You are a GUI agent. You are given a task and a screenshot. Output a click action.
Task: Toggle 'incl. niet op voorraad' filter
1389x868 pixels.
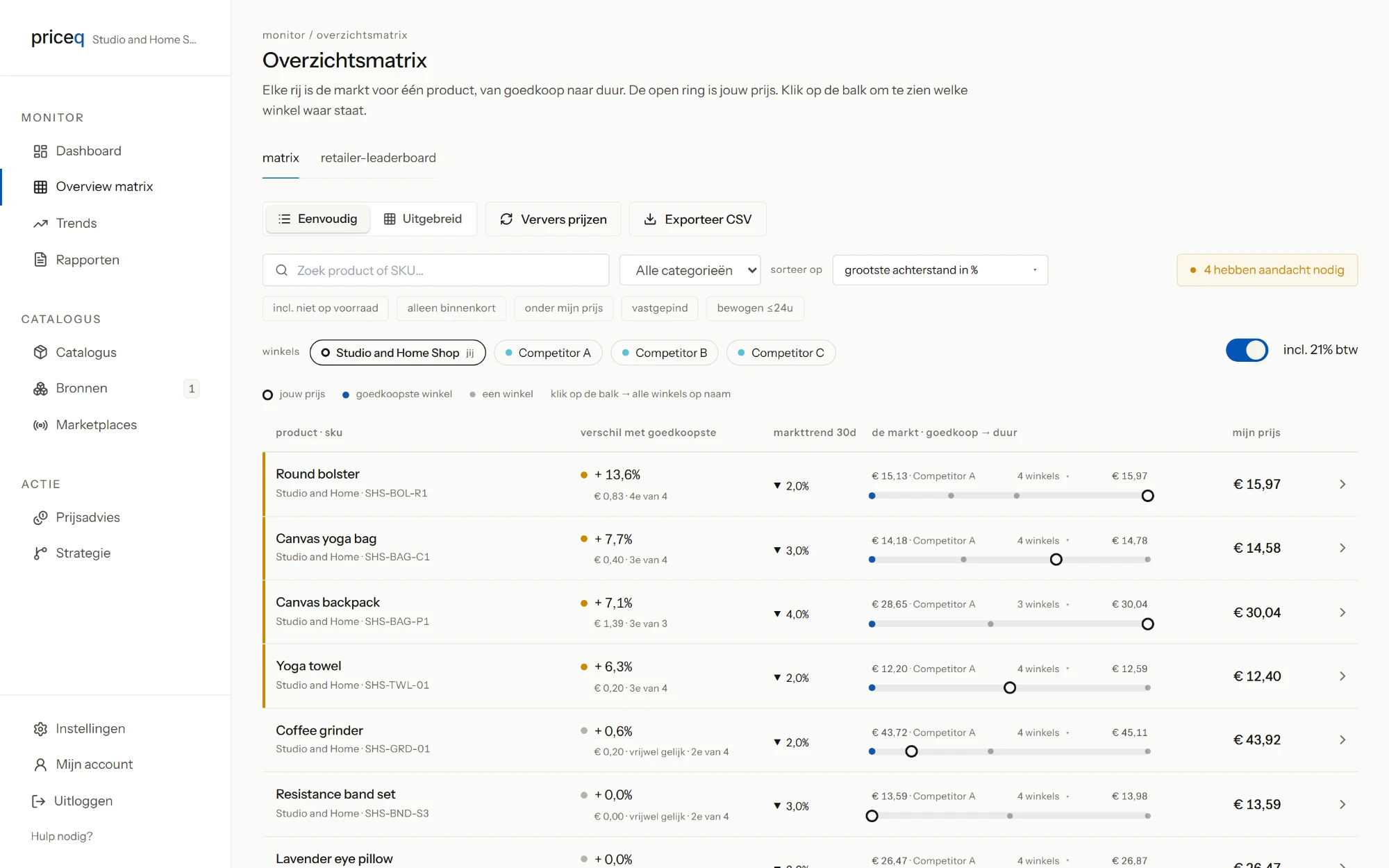coord(325,308)
